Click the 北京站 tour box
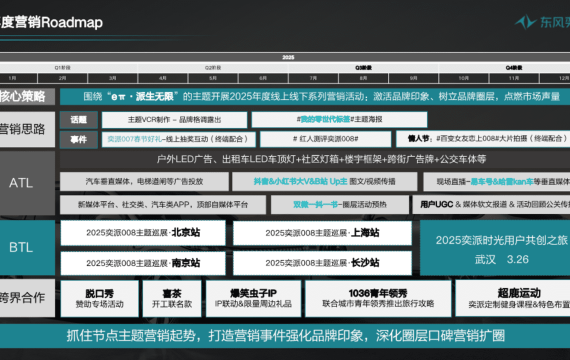 pos(143,233)
